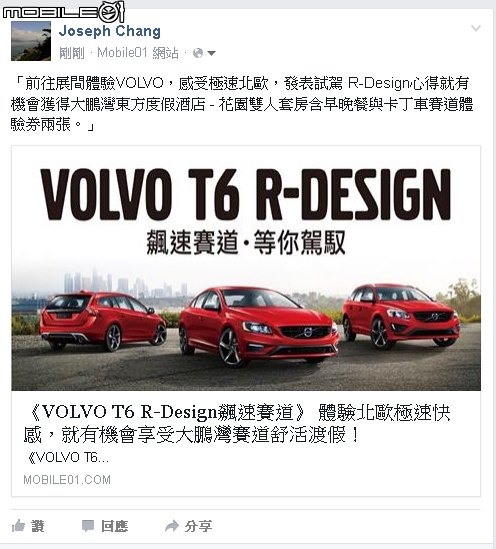This screenshot has height=549, width=496.
Task: Click the 讚 like label
Action: tap(38, 526)
